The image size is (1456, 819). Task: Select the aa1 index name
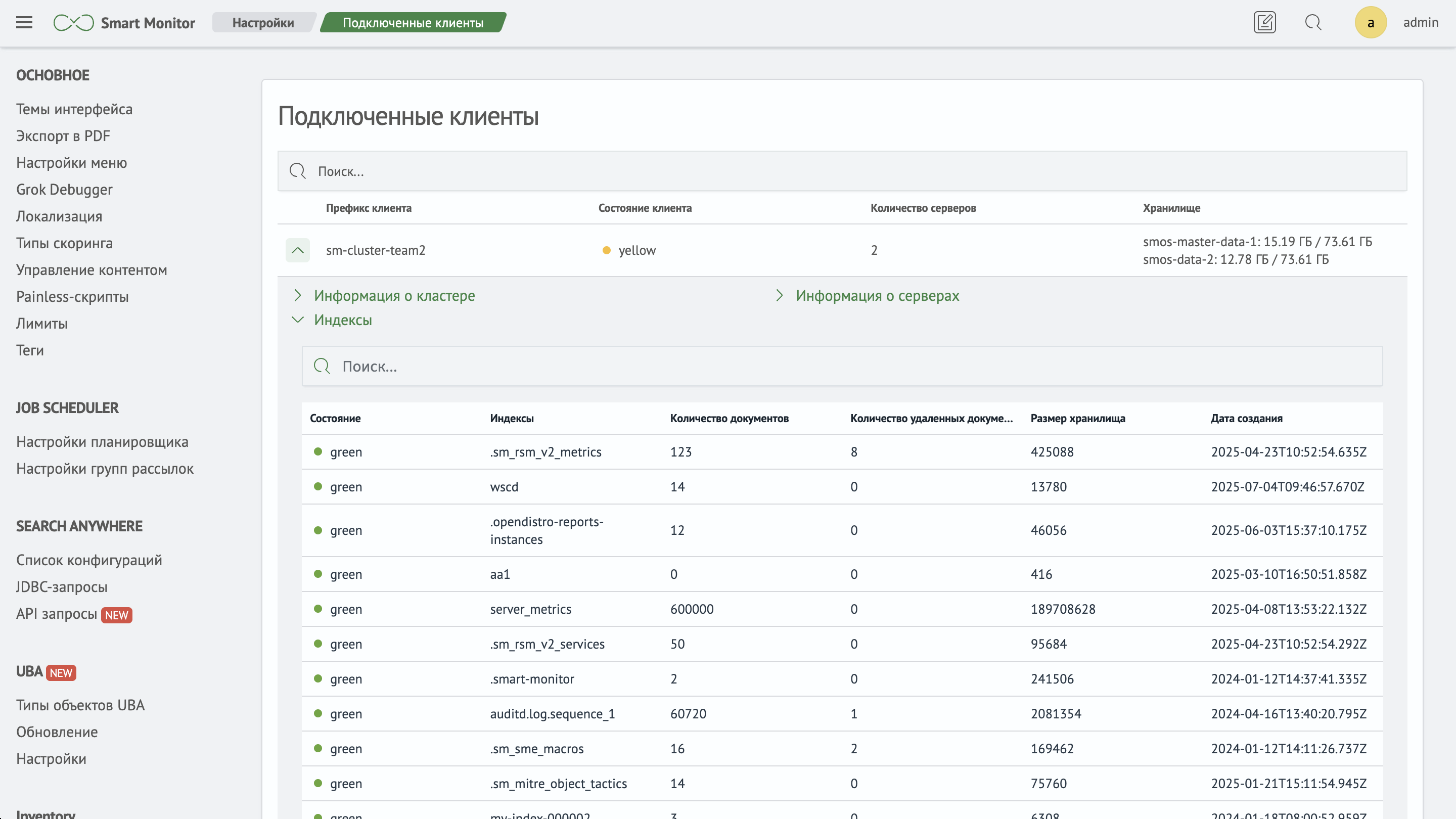click(x=499, y=574)
